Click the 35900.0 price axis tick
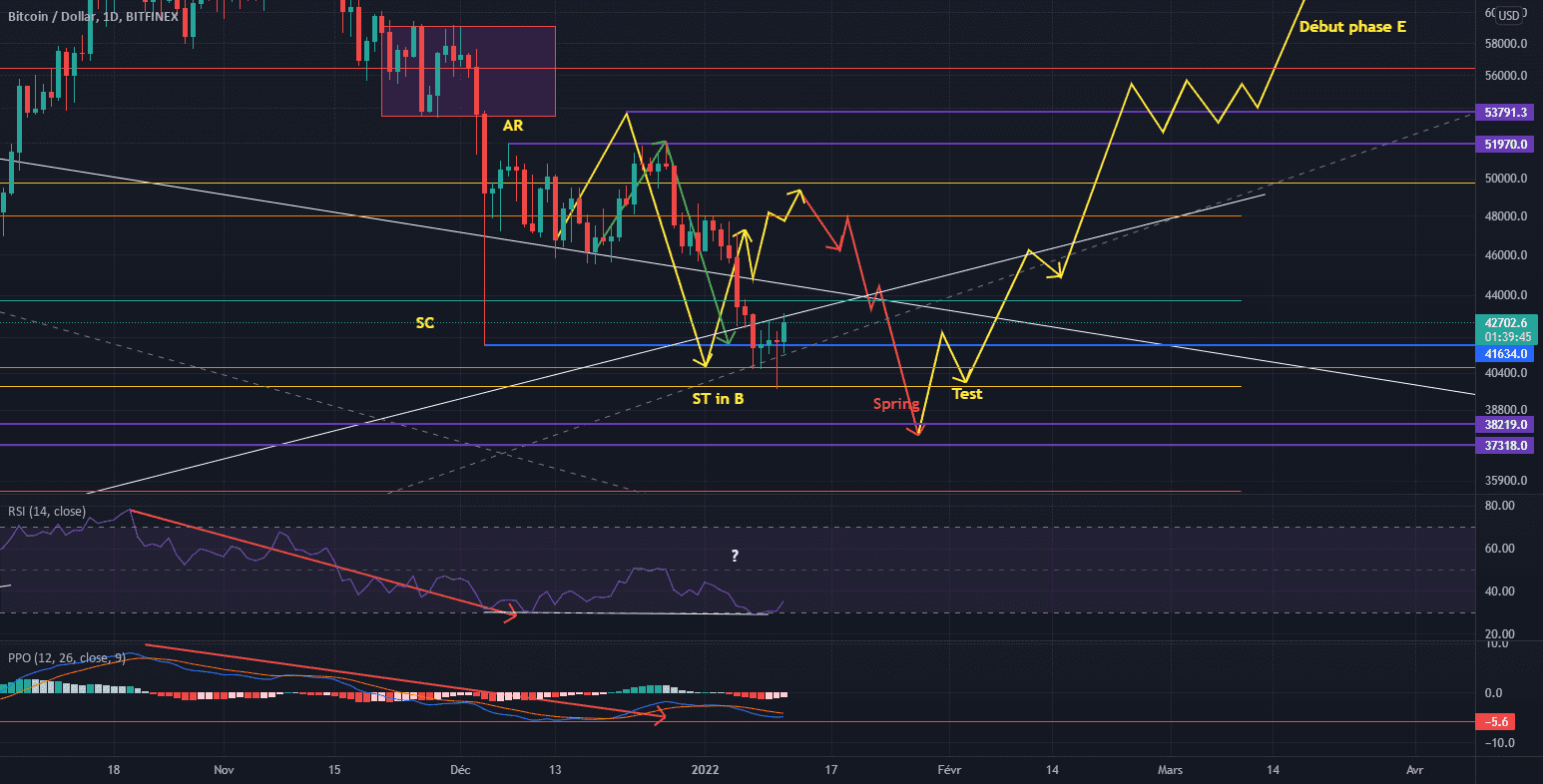This screenshot has width=1543, height=784. pyautogui.click(x=1506, y=481)
